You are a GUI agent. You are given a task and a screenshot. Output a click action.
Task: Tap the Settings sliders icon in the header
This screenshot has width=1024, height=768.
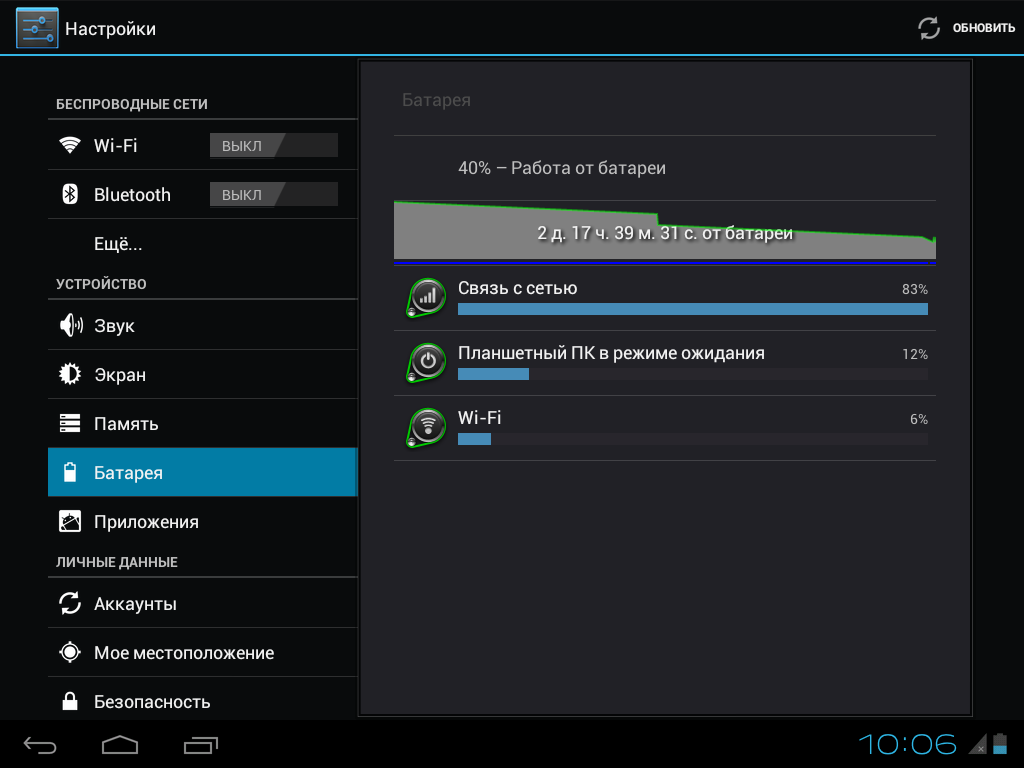[x=37, y=28]
